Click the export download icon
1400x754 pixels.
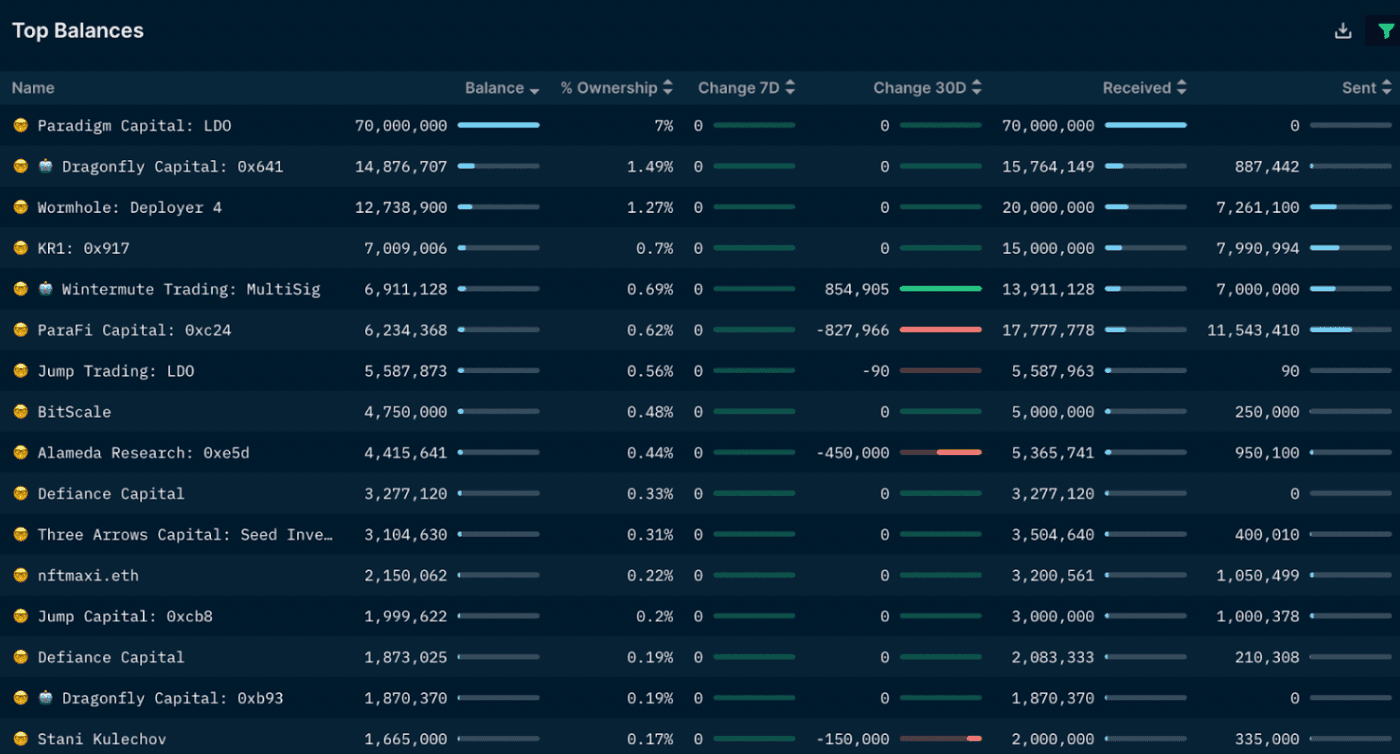click(x=1342, y=30)
